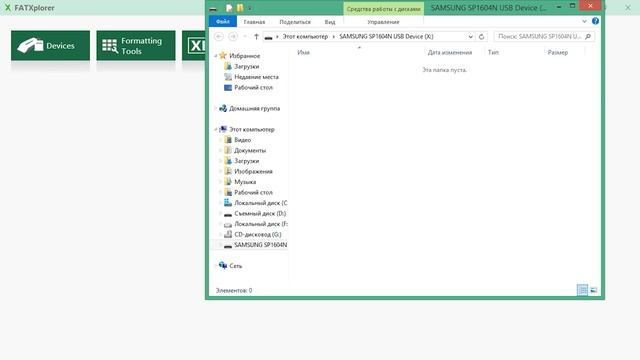Sort by the Тип column header
This screenshot has height=360, width=640.
493,52
